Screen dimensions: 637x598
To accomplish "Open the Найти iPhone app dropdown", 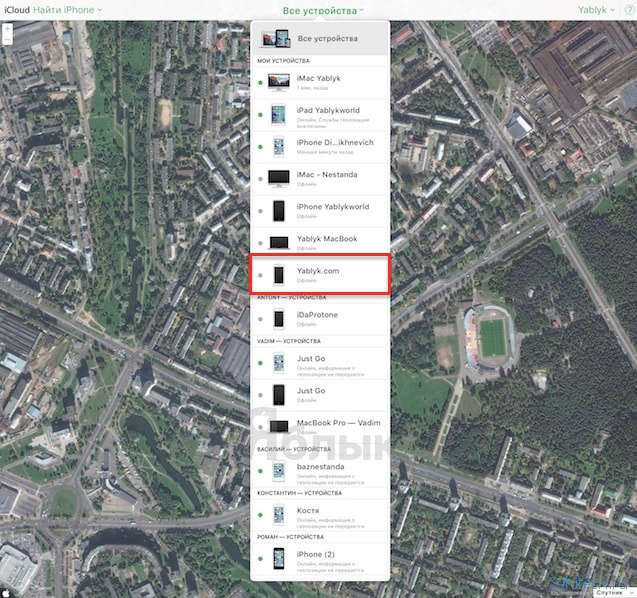I will point(67,10).
